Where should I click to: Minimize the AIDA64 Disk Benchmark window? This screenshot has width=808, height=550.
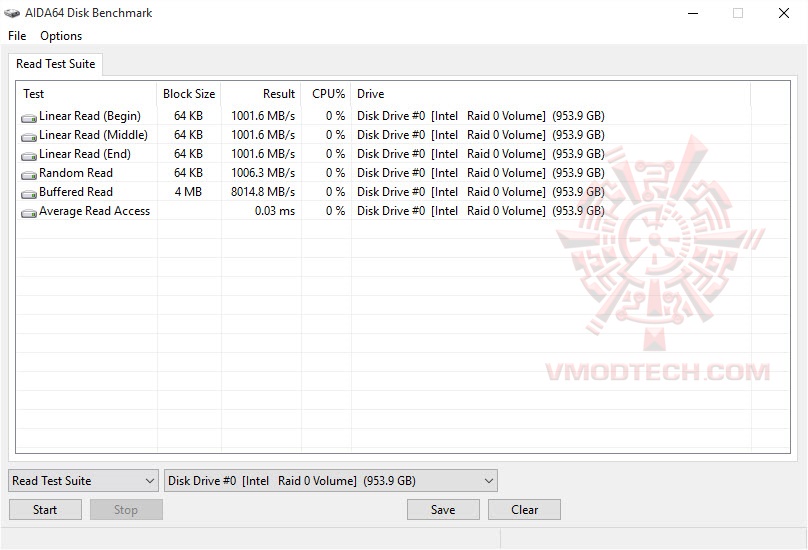pos(693,13)
